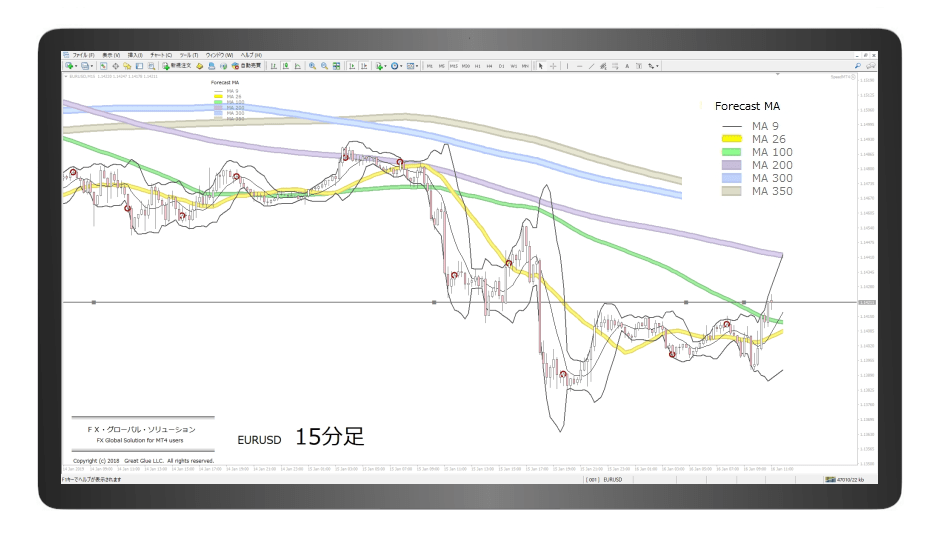The height and width of the screenshot is (540, 940).
Task: Open the Templates dropdown
Action: 412,66
